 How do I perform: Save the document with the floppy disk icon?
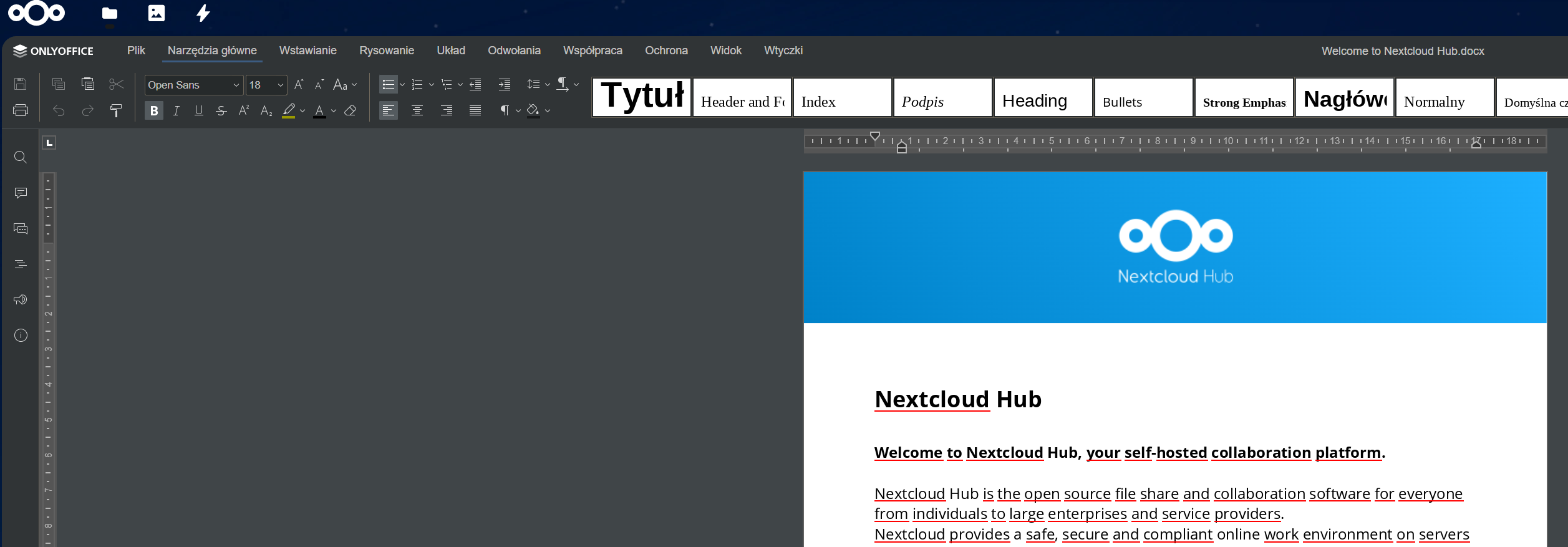[x=21, y=84]
